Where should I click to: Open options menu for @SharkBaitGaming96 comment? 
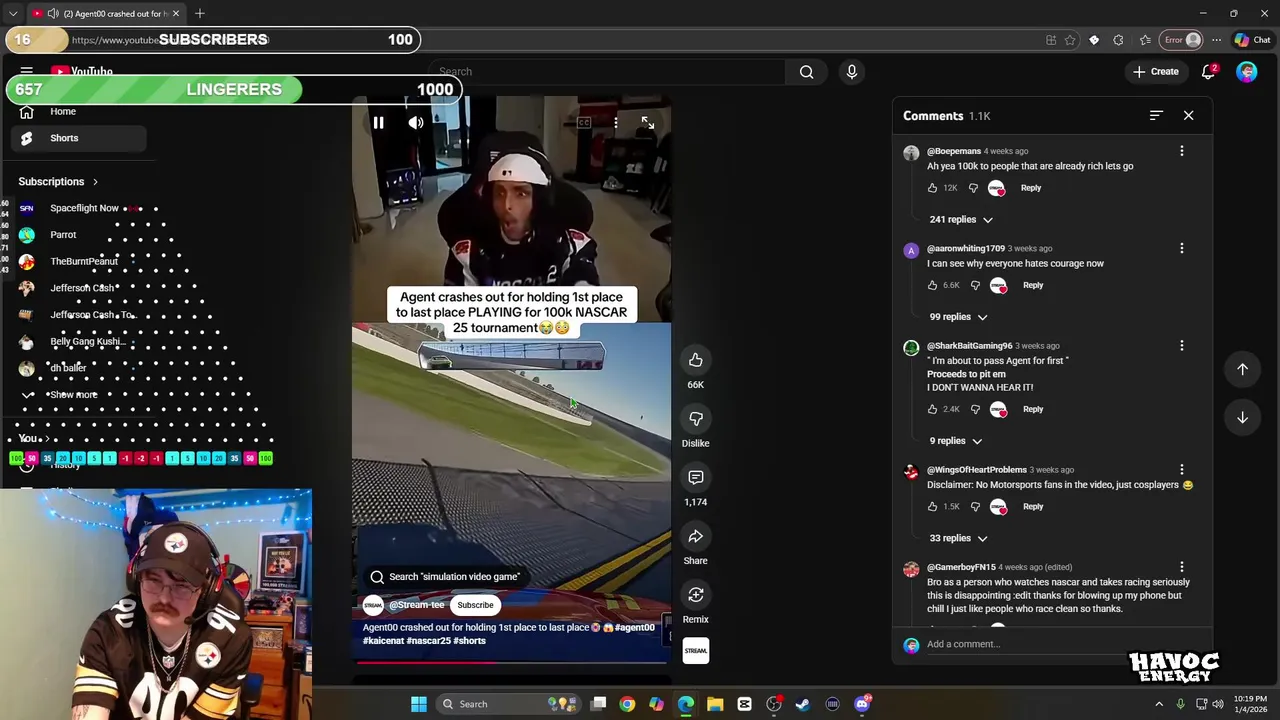tap(1182, 346)
